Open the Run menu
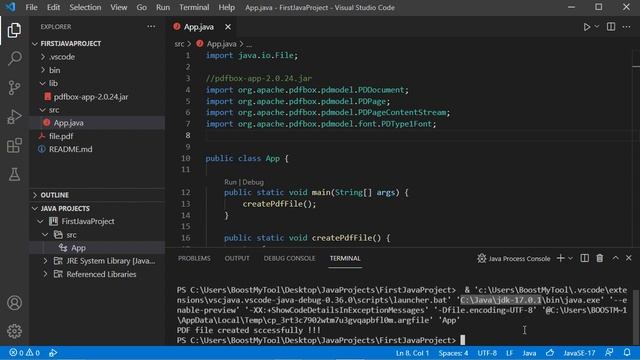This screenshot has height=360, width=640. pos(162,7)
